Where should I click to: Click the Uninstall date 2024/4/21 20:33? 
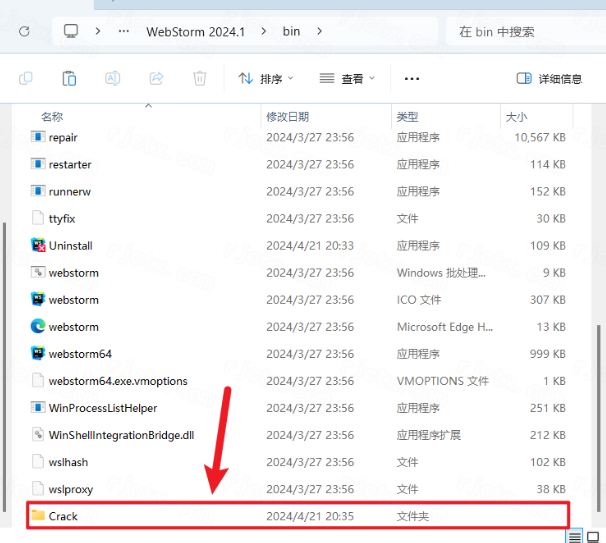(310, 246)
